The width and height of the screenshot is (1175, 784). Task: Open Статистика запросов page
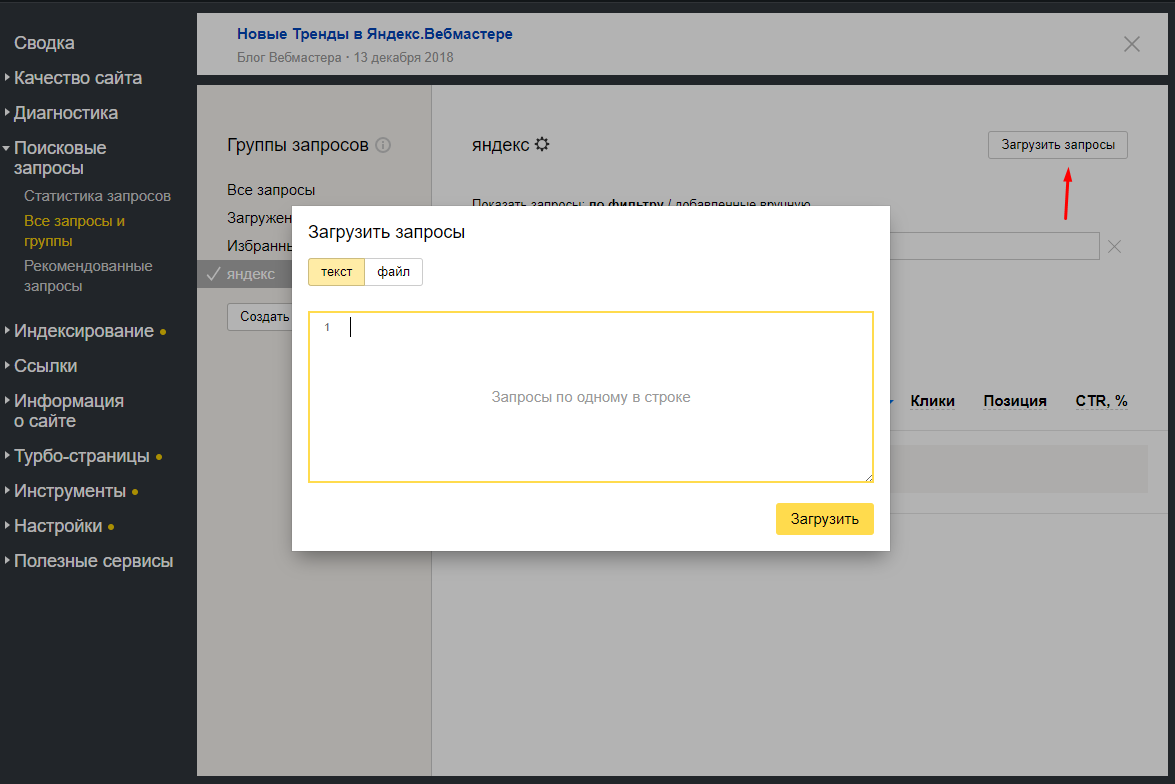97,196
